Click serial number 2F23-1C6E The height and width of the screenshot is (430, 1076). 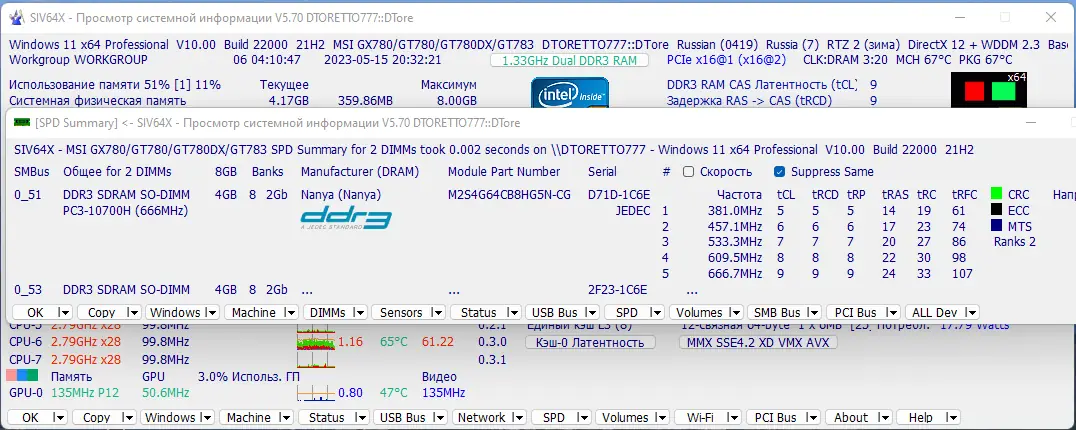[619, 290]
